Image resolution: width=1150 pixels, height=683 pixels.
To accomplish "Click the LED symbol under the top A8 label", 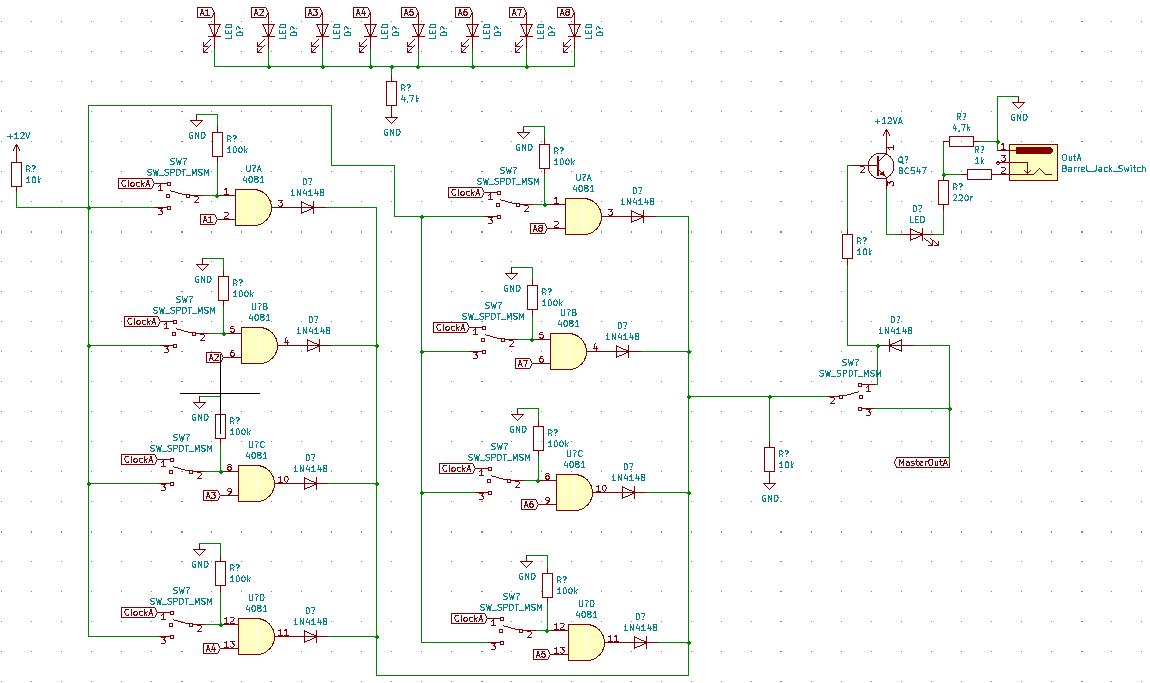I will (x=572, y=34).
